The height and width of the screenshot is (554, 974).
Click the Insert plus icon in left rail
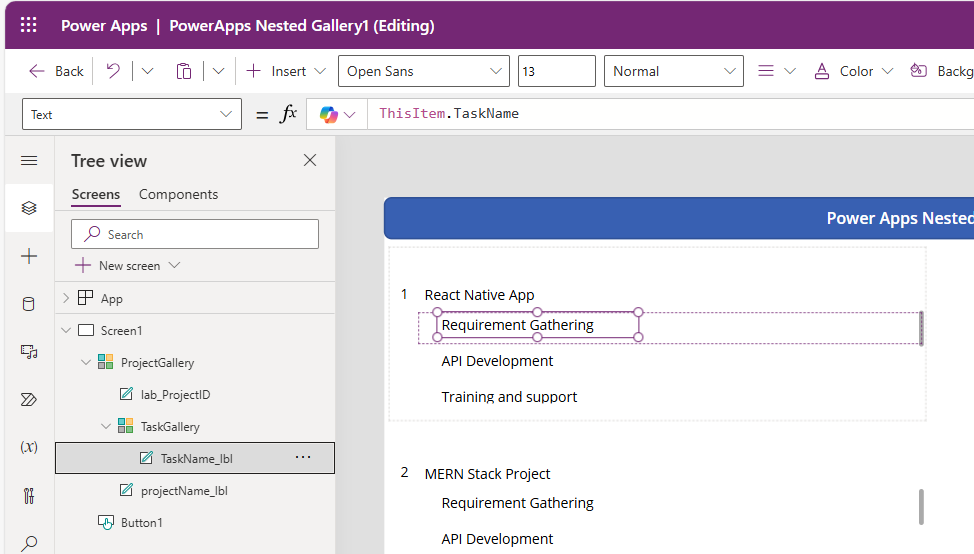[29, 256]
